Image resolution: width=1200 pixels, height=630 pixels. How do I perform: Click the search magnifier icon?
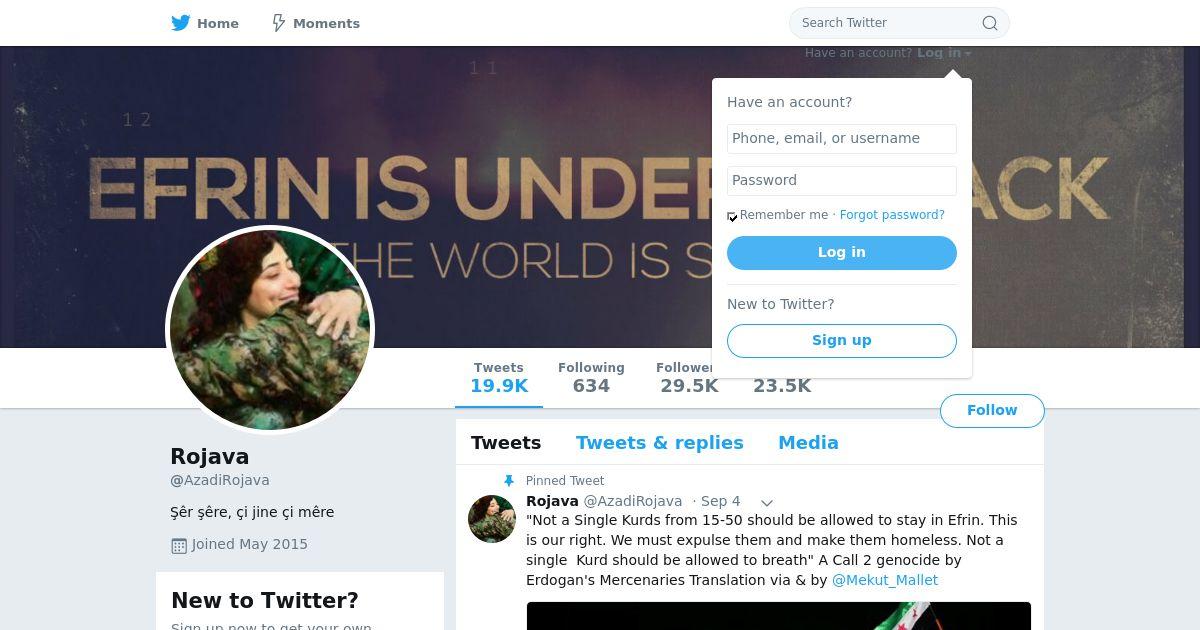pyautogui.click(x=989, y=23)
